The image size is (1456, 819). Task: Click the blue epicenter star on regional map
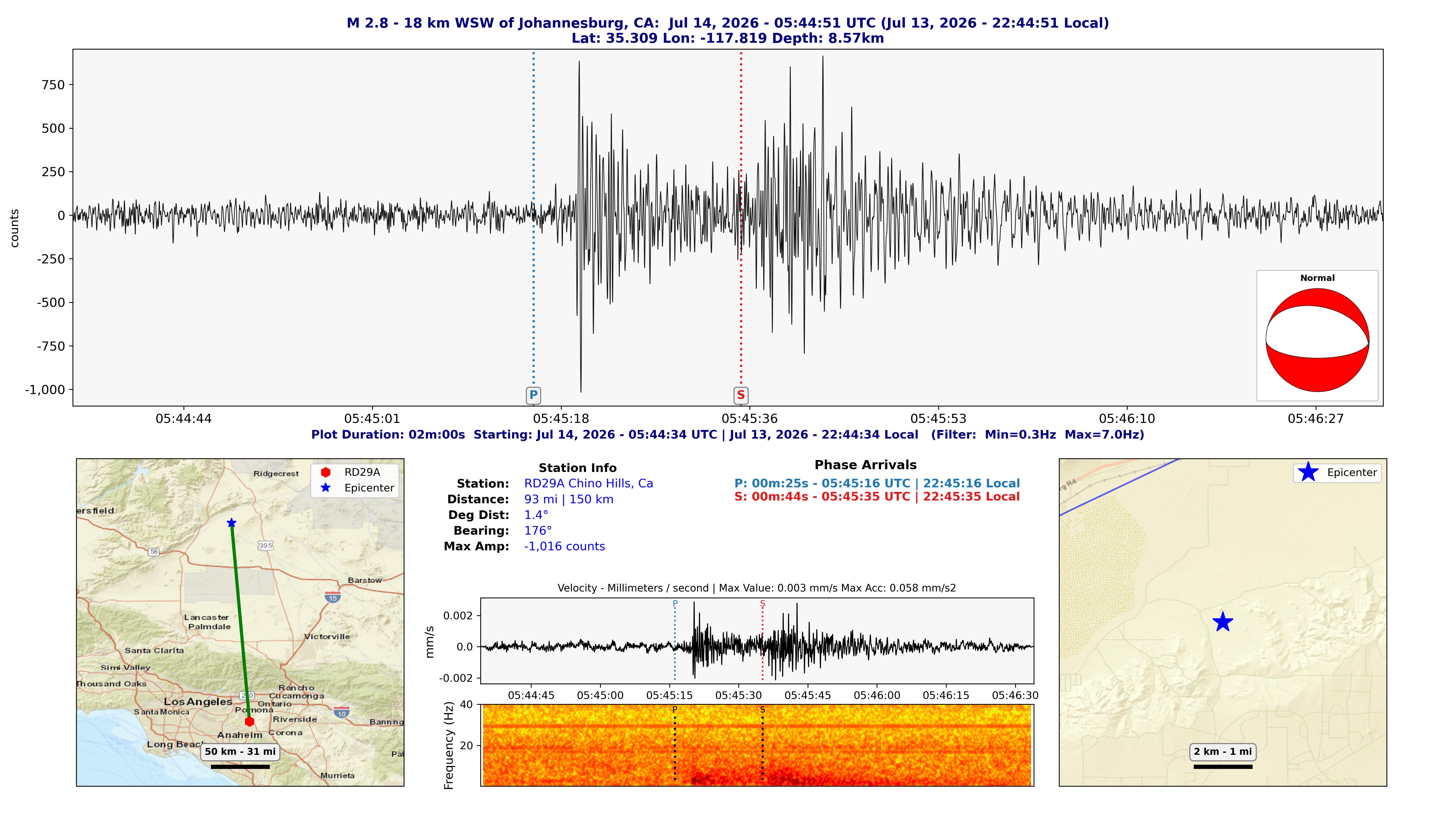click(231, 523)
